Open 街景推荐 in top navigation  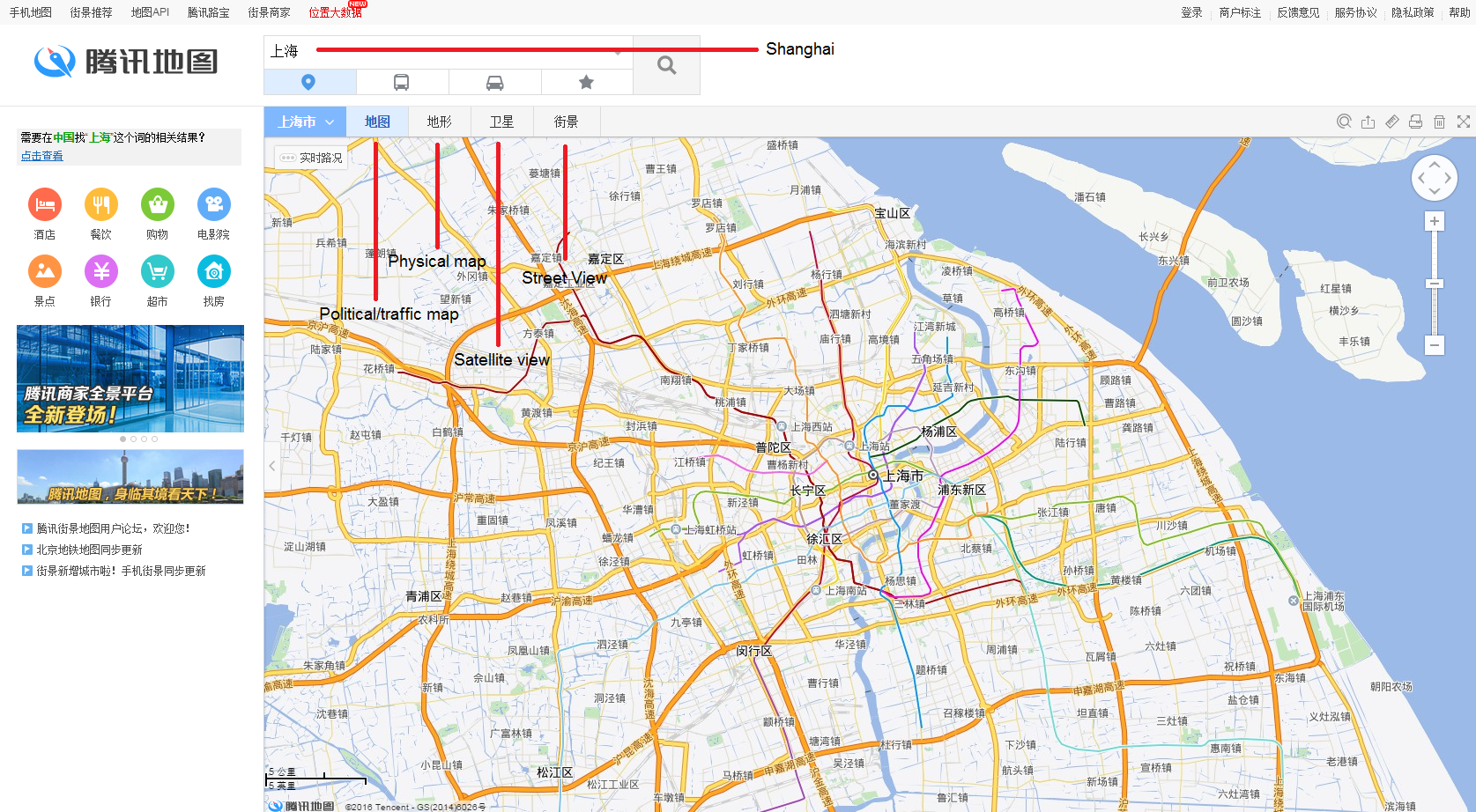pos(92,12)
